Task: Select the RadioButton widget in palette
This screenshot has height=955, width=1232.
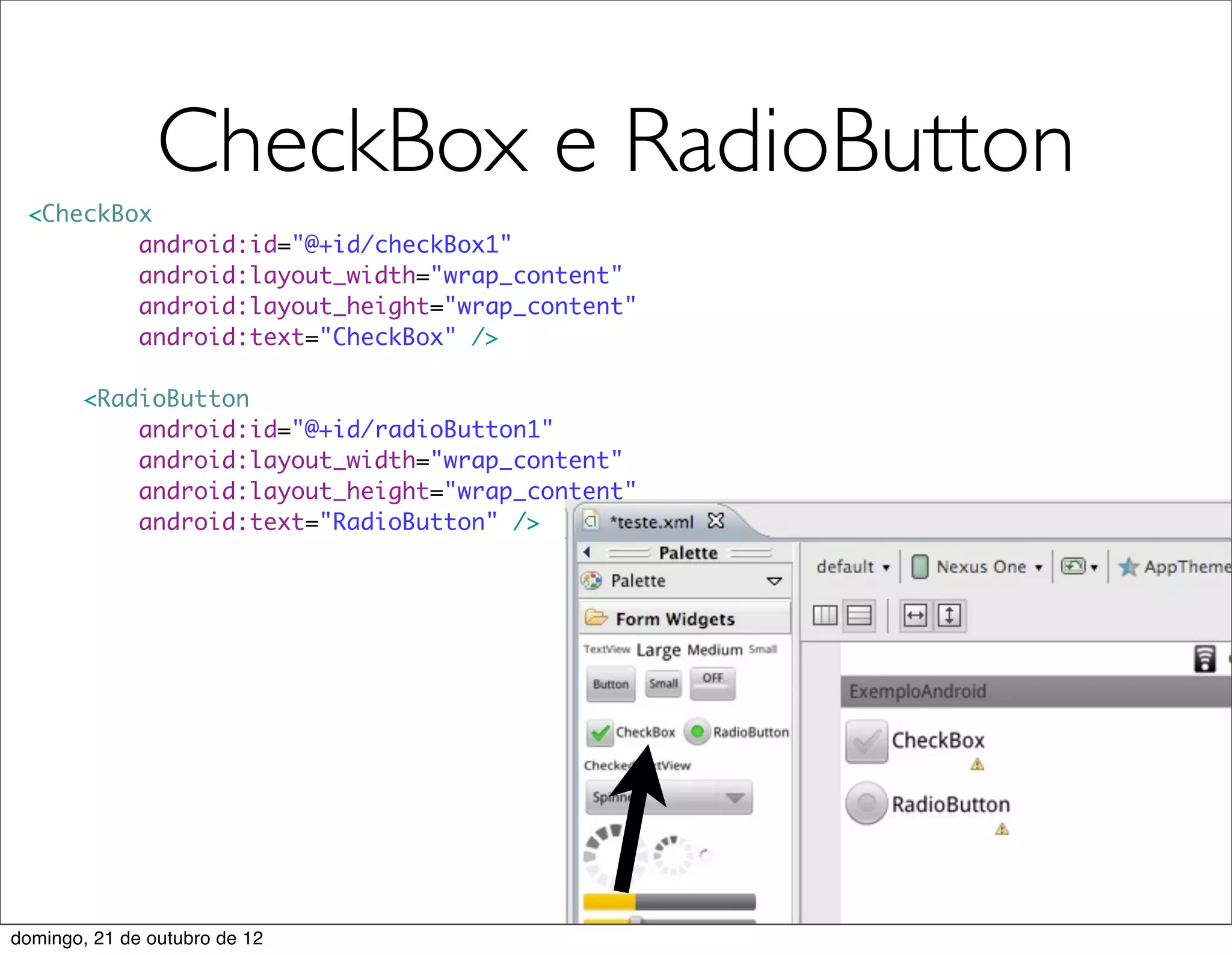Action: 737,732
